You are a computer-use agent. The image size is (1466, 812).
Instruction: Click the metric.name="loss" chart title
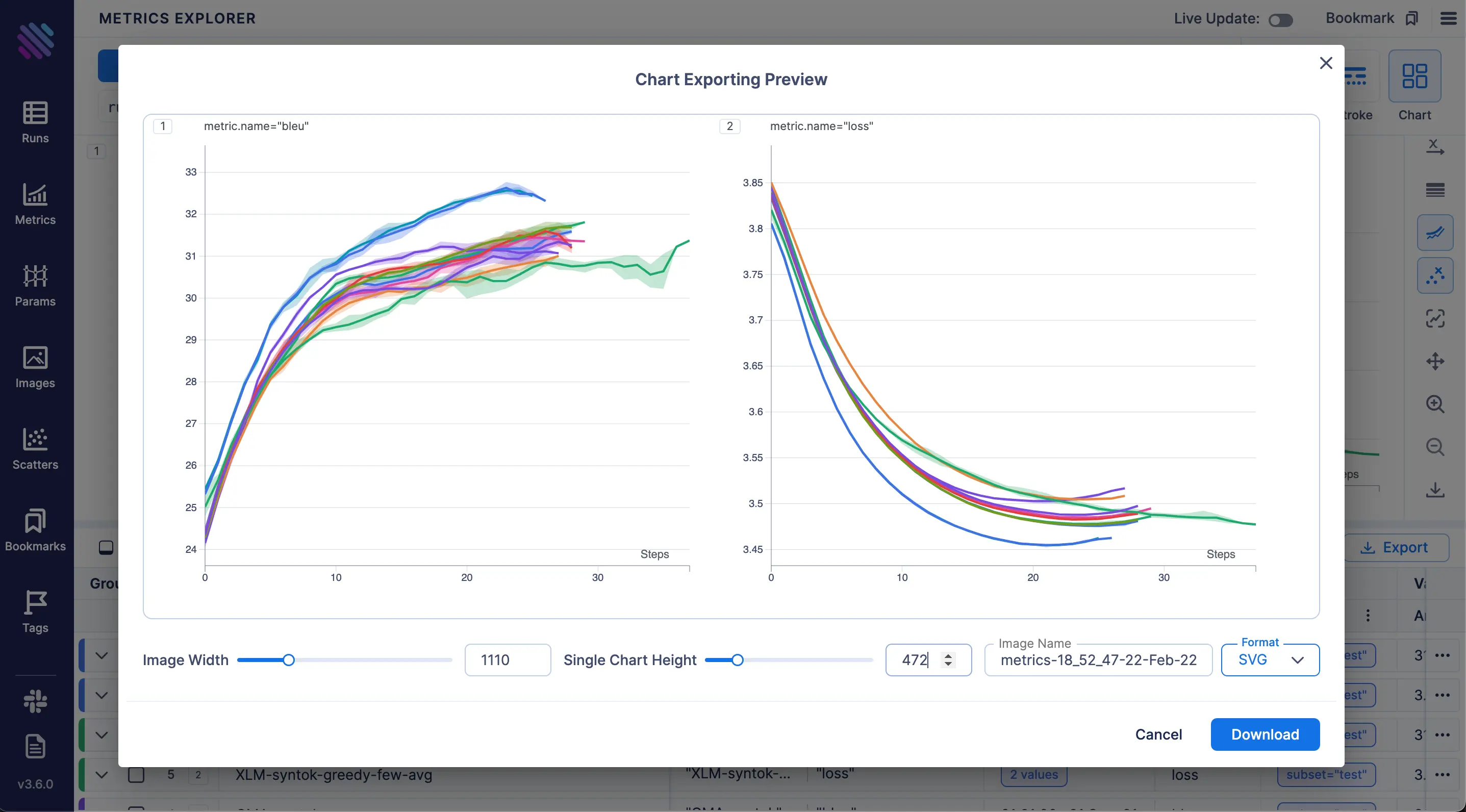coord(821,126)
